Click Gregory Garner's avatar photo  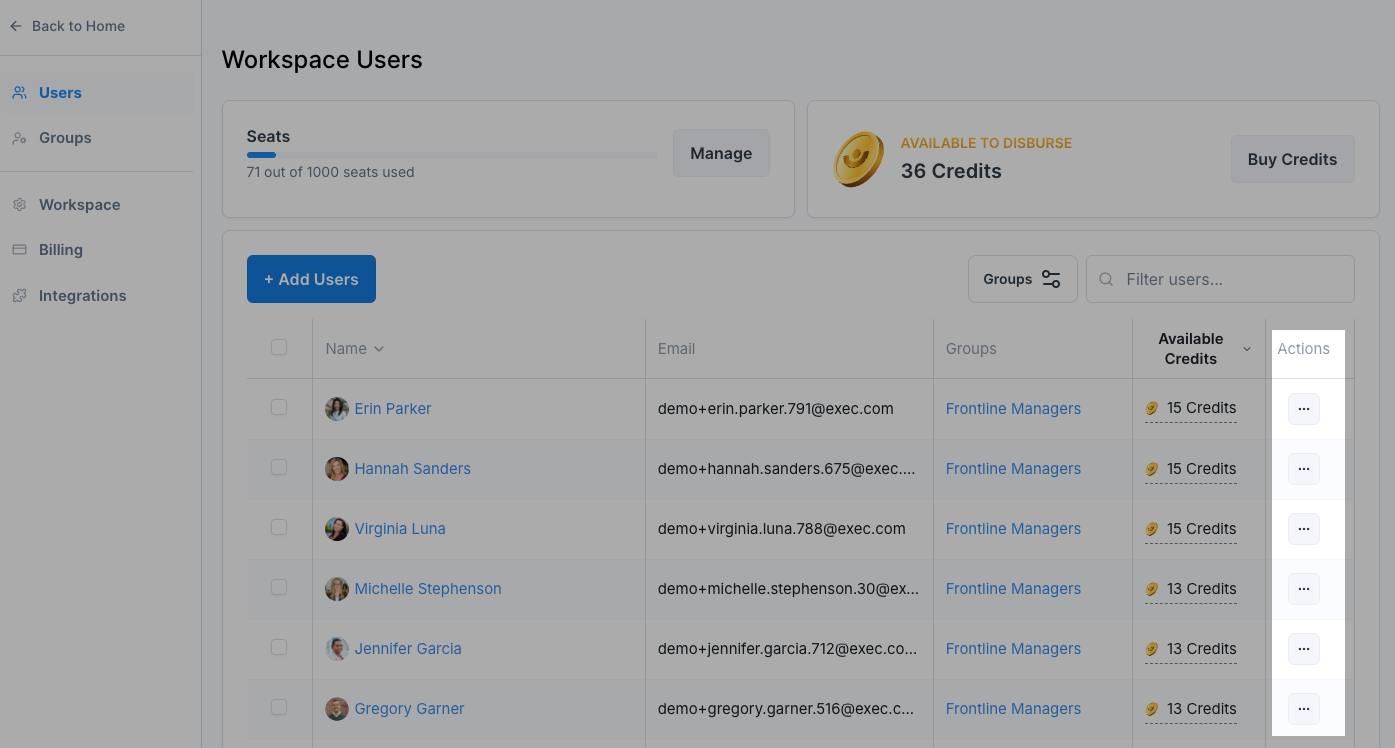[337, 709]
